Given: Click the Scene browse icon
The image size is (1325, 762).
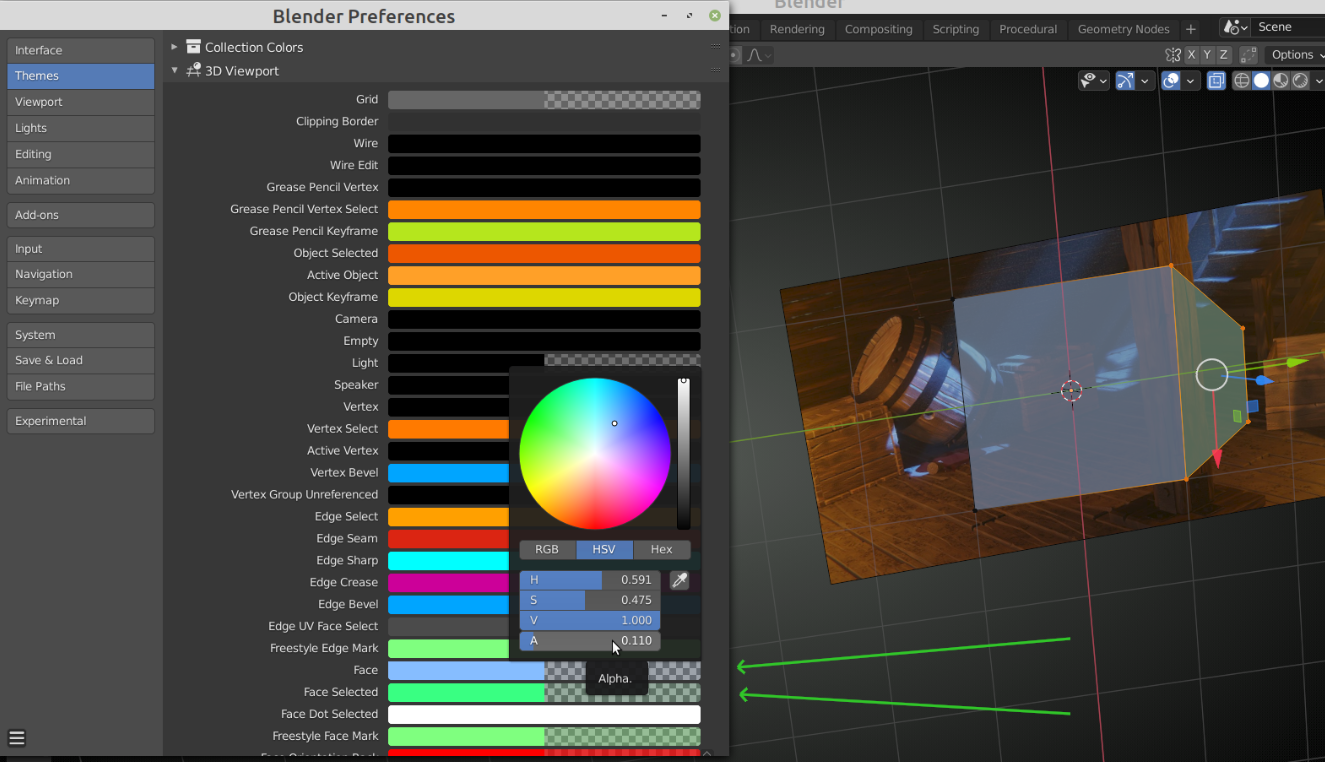Looking at the screenshot, I should point(1236,27).
